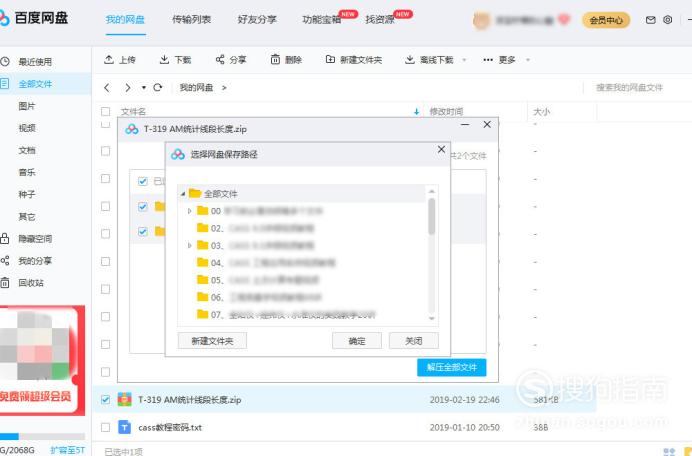Screen dimensions: 692x456
Task: Open the 会员中心 button
Action: (x=606, y=20)
